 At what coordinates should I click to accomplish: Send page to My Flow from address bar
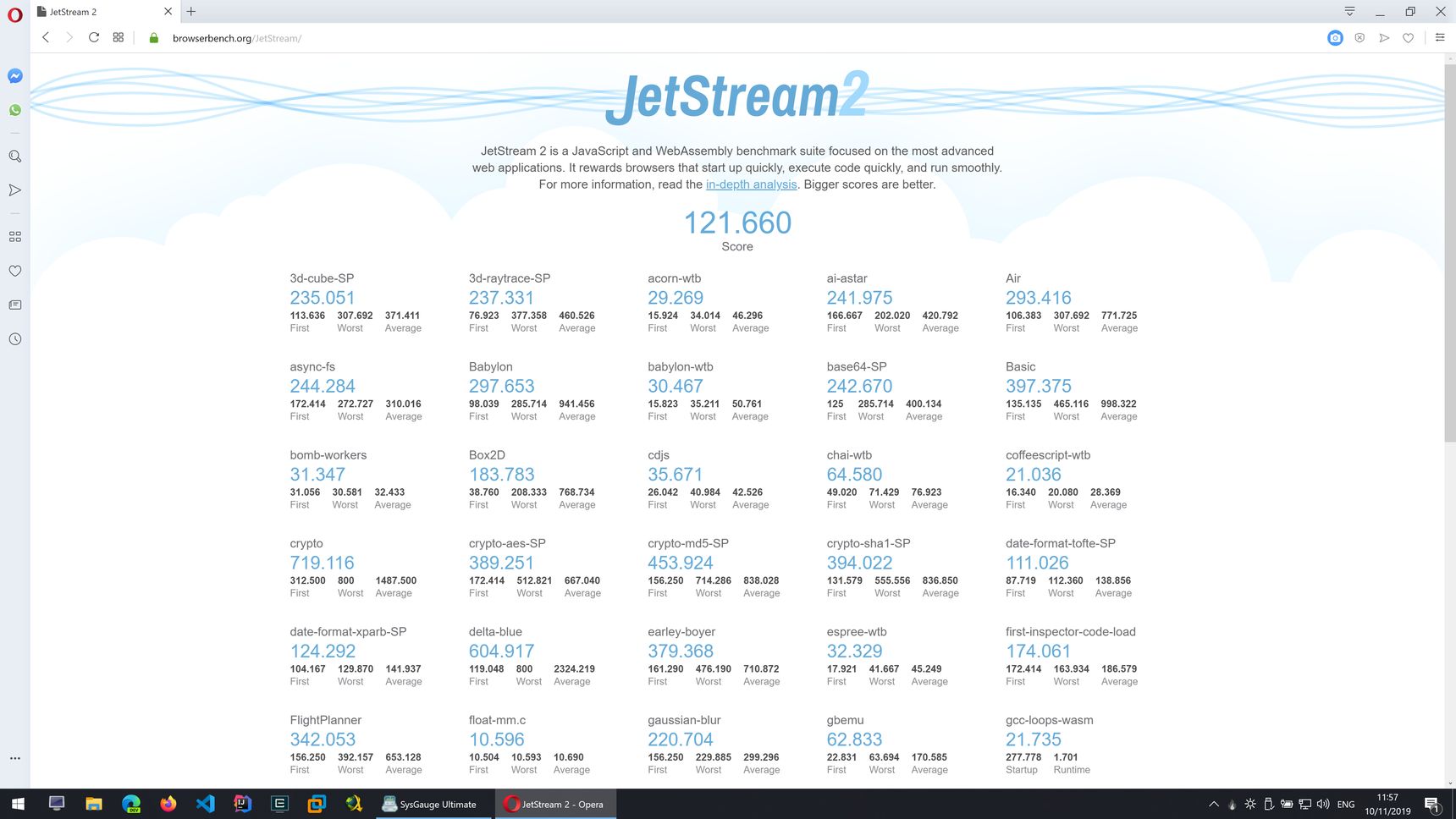(x=1384, y=37)
